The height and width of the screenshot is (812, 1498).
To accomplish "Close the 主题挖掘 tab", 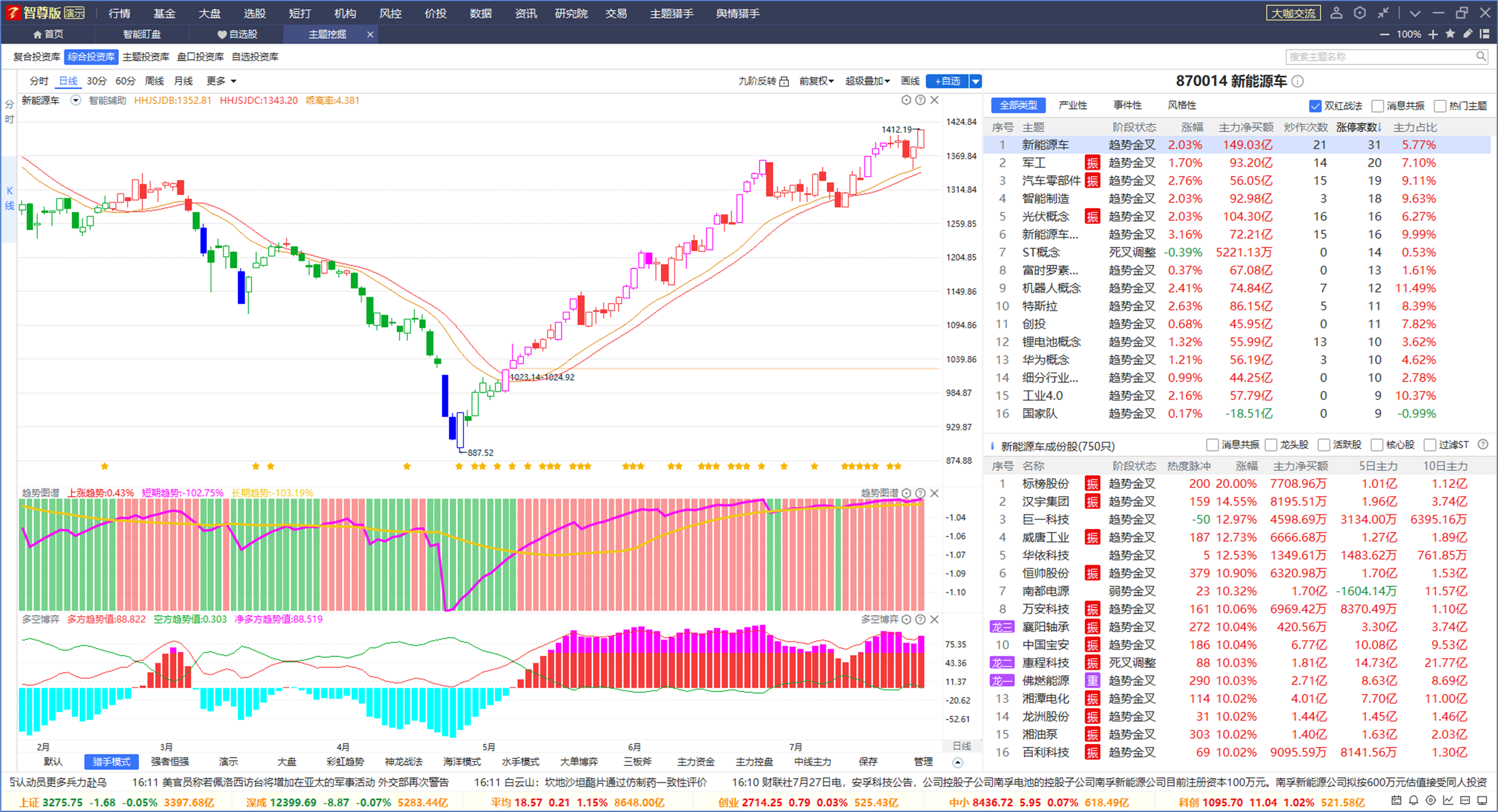I will 370,34.
